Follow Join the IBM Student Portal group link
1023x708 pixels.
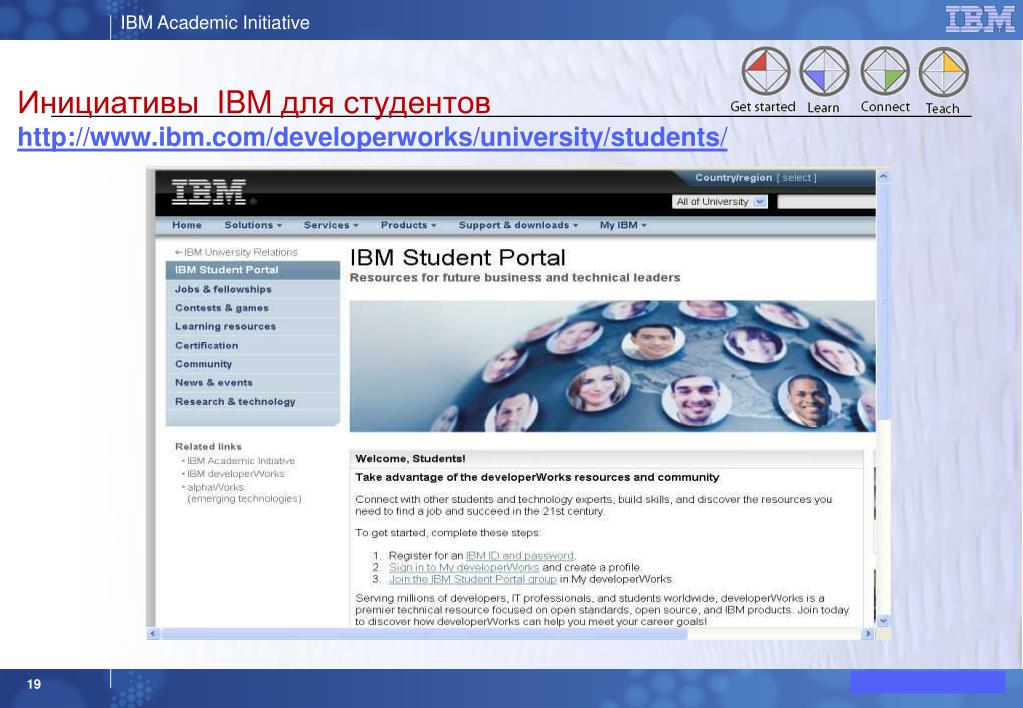pos(472,578)
